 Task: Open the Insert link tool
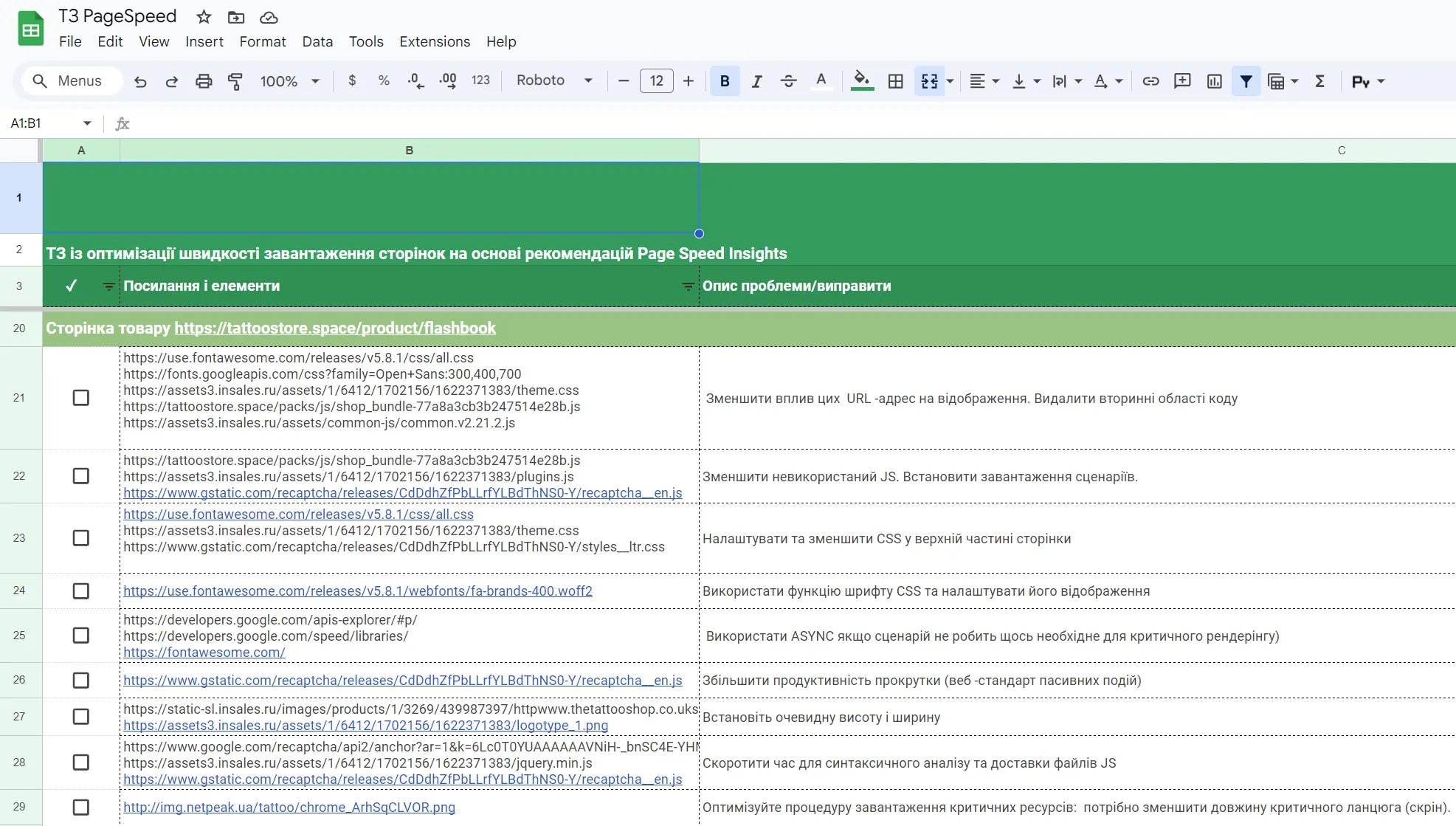tap(1150, 81)
